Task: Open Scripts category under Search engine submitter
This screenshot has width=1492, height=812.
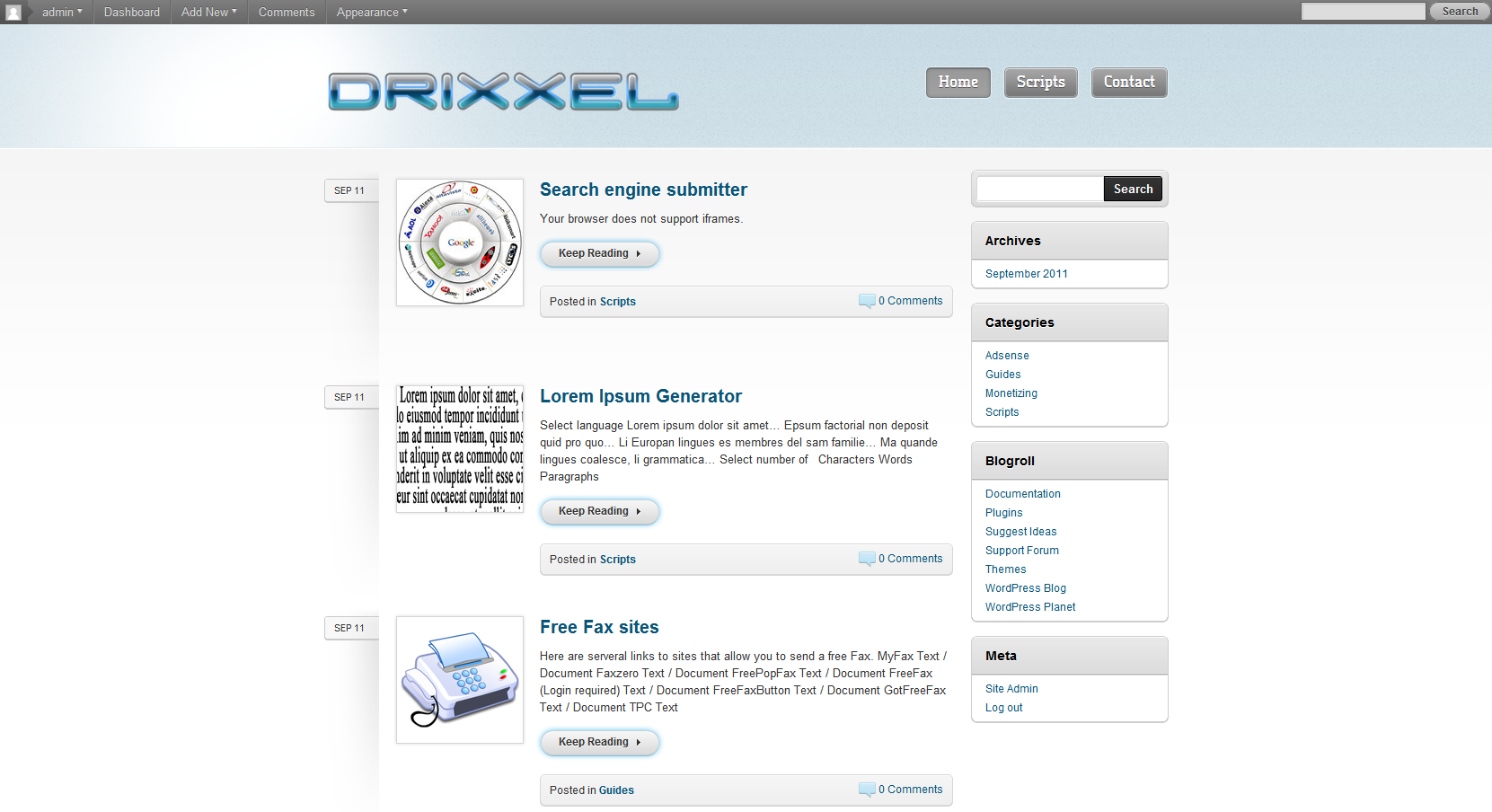Action: click(617, 302)
